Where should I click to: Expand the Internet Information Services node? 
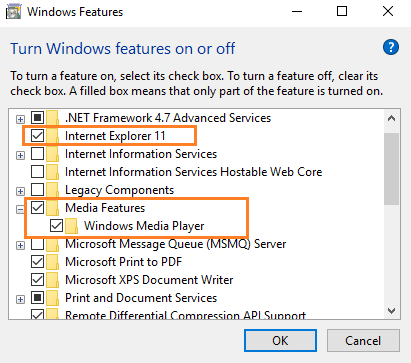click(20, 155)
